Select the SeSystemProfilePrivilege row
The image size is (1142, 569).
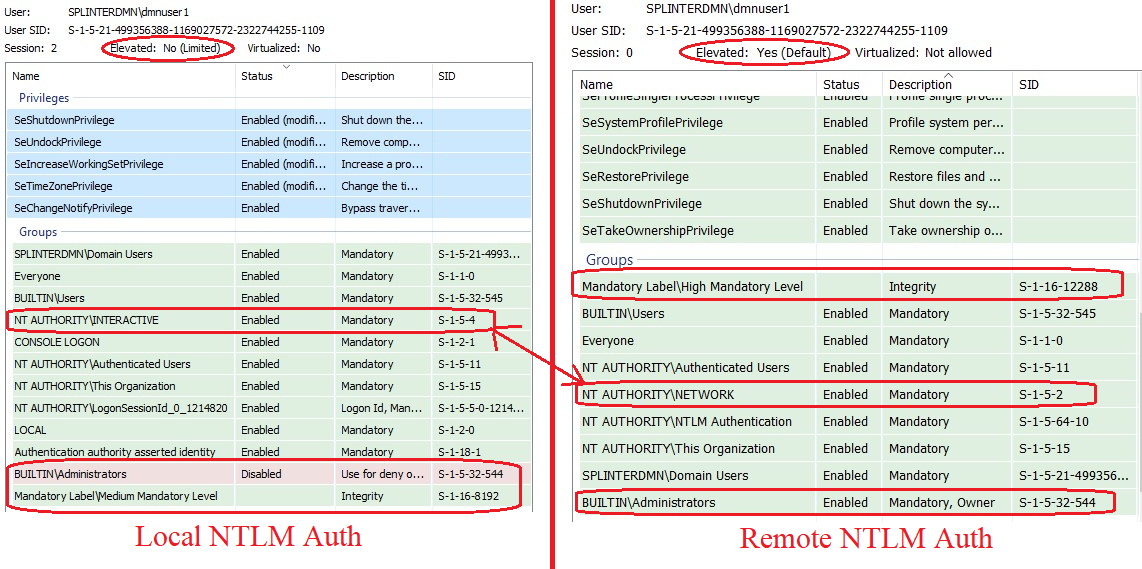[x=652, y=123]
